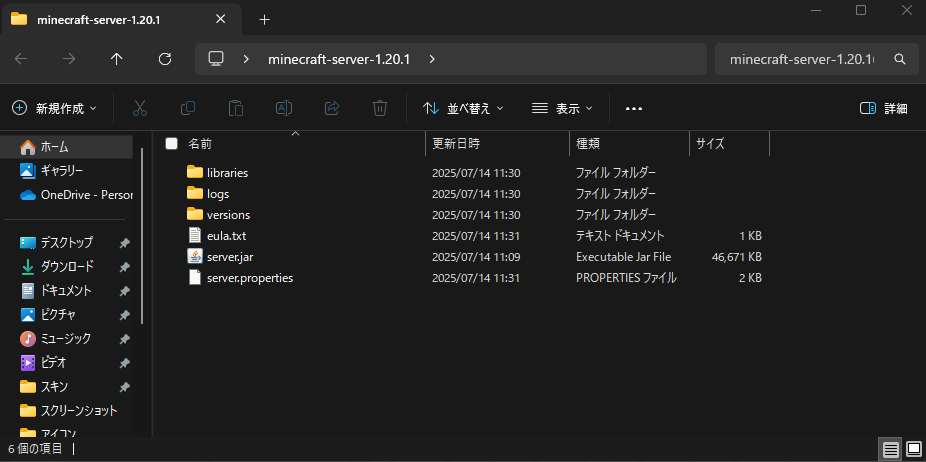
Task: Go up one folder level
Action: click(x=117, y=58)
